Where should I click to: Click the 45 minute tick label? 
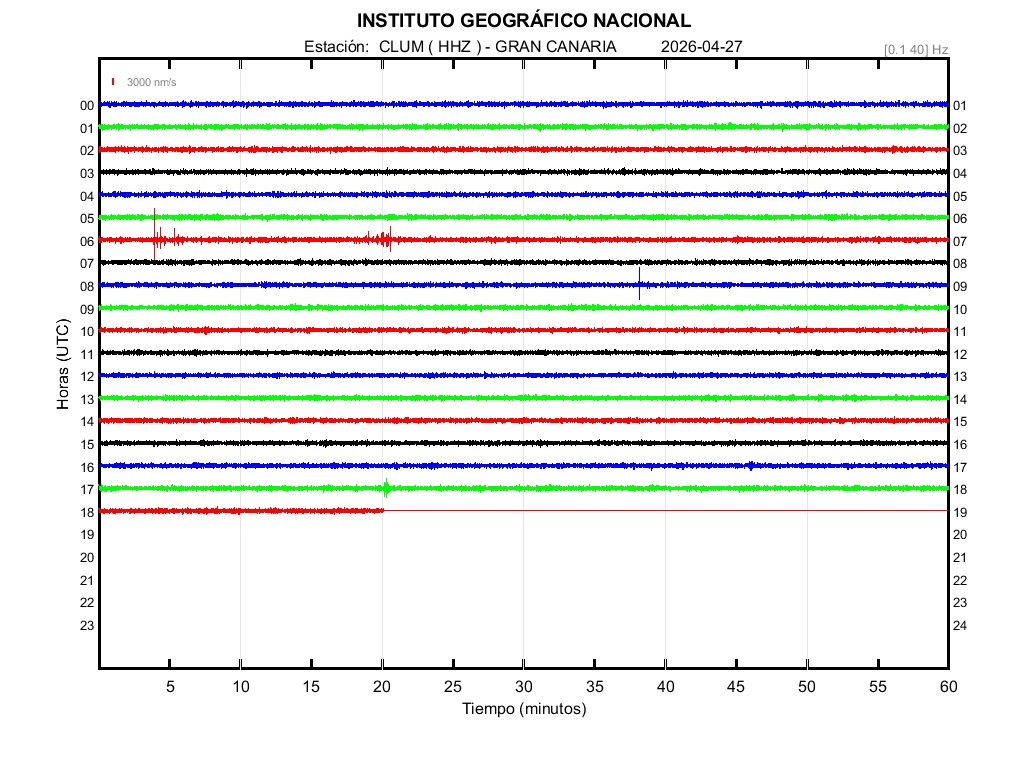coord(736,686)
